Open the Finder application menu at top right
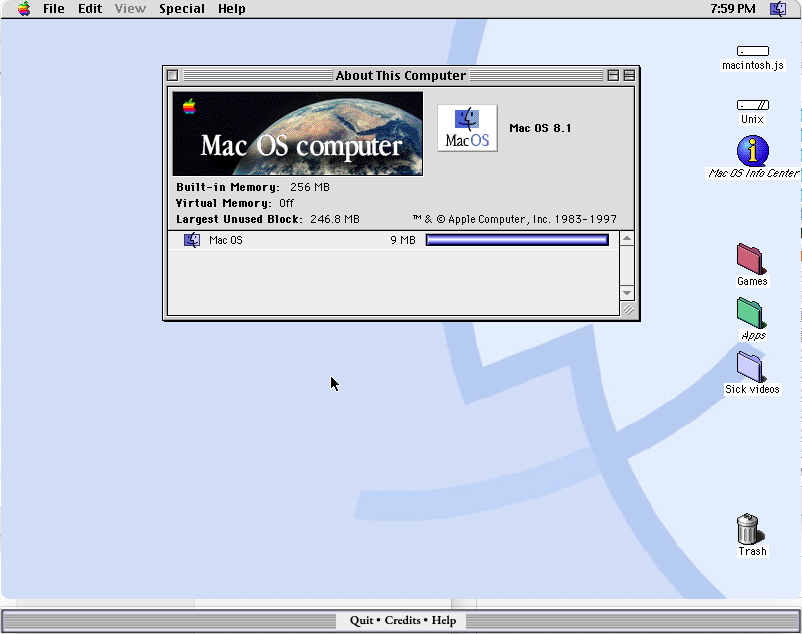The image size is (802, 634). pos(778,9)
